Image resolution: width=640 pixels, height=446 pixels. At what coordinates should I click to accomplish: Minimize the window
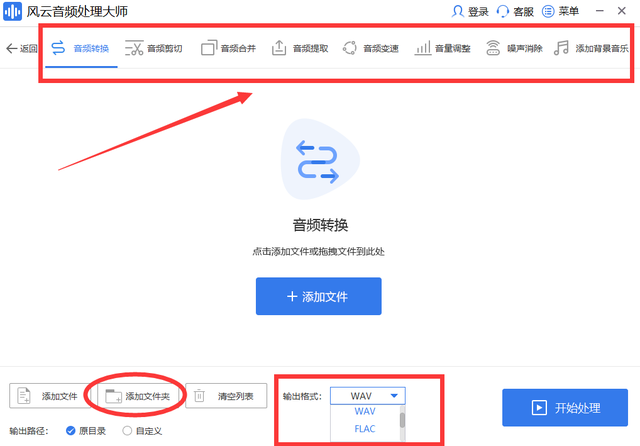click(600, 11)
